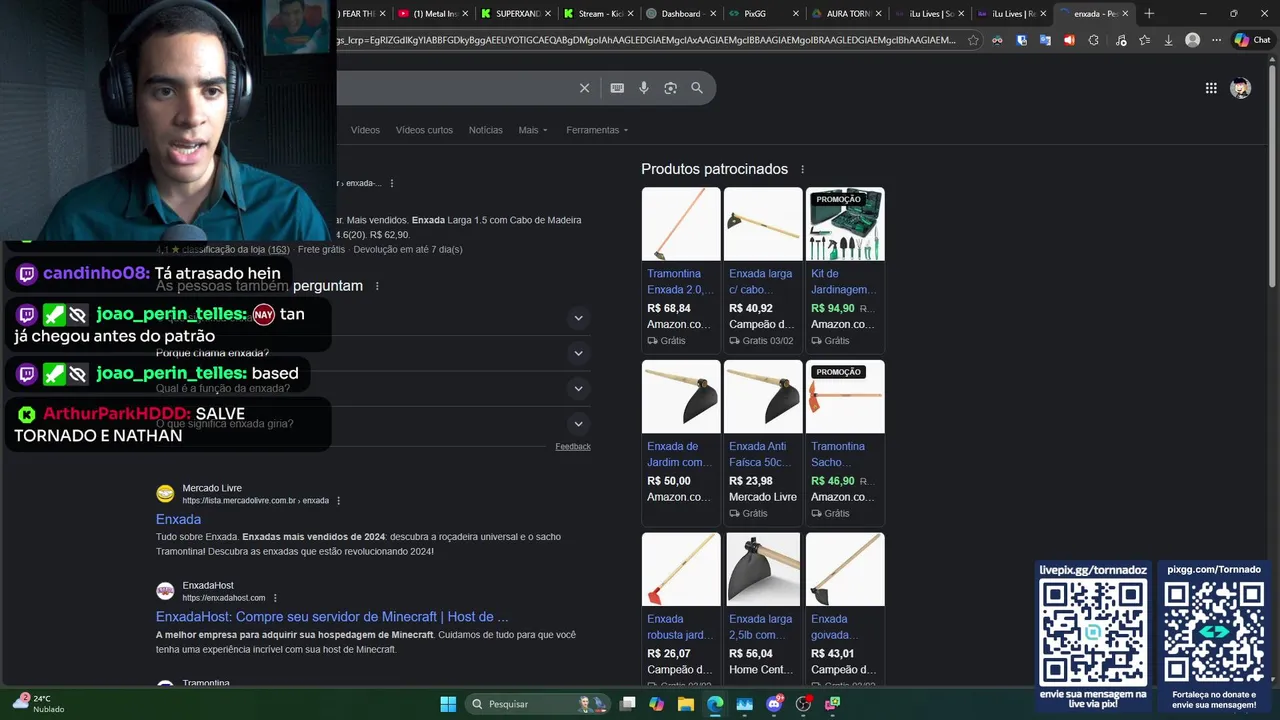The height and width of the screenshot is (720, 1280).
Task: Open the Mais dropdown filter
Action: [x=532, y=130]
